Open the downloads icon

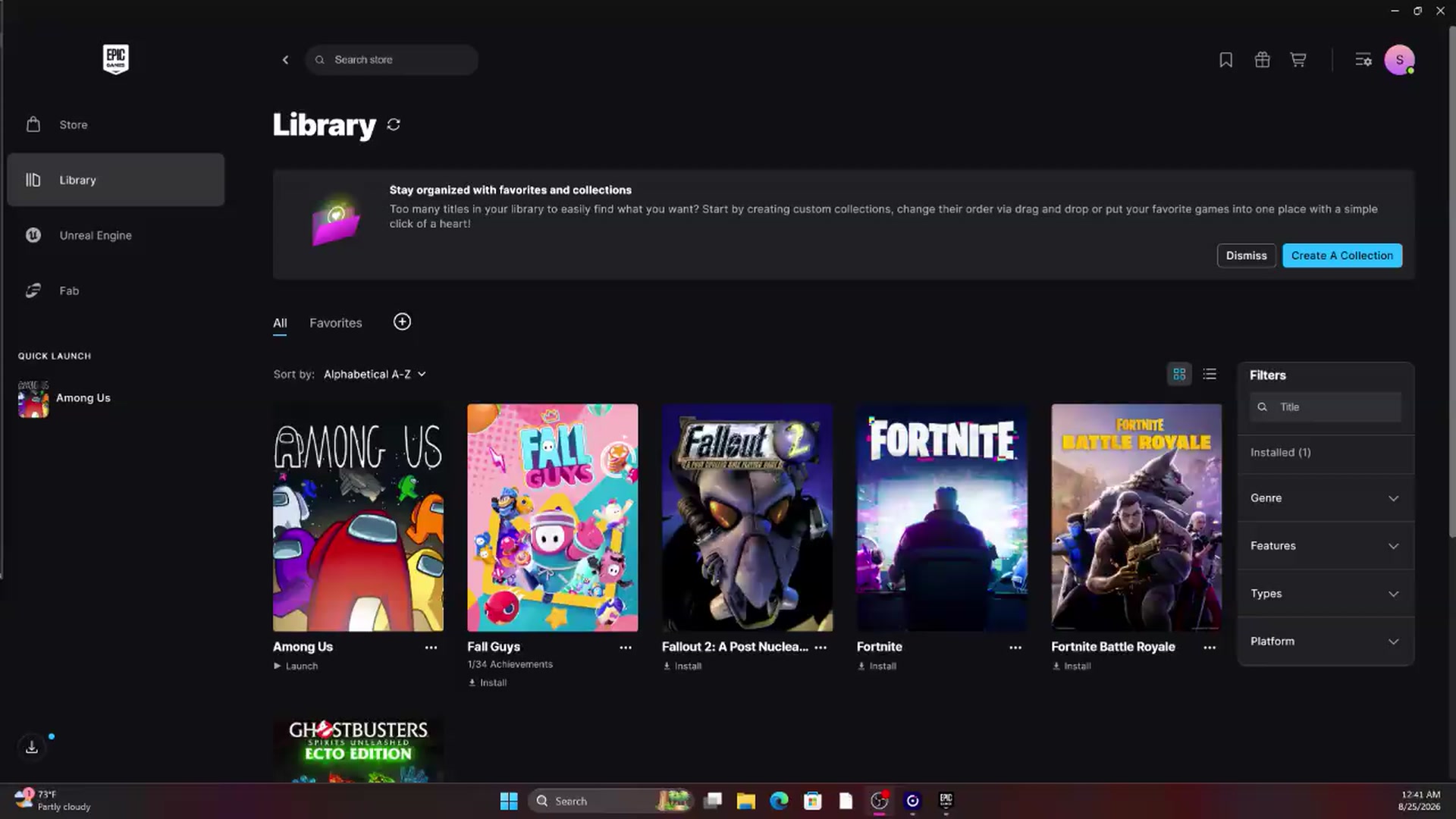(32, 747)
